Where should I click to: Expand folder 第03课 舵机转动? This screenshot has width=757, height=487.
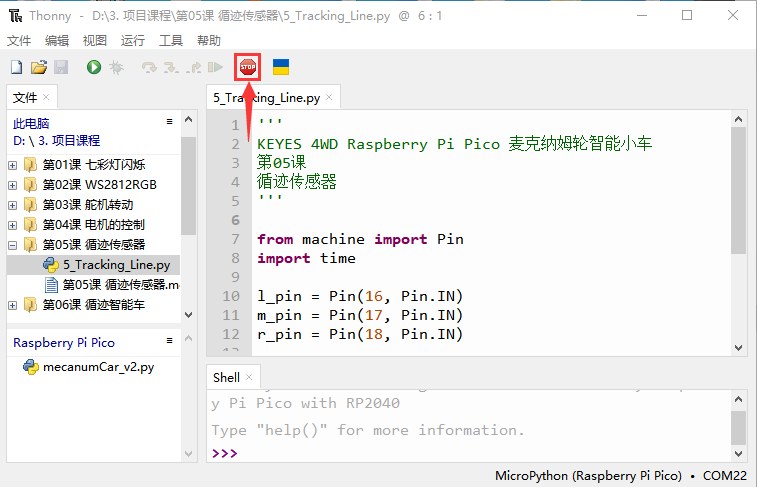pyautogui.click(x=13, y=206)
